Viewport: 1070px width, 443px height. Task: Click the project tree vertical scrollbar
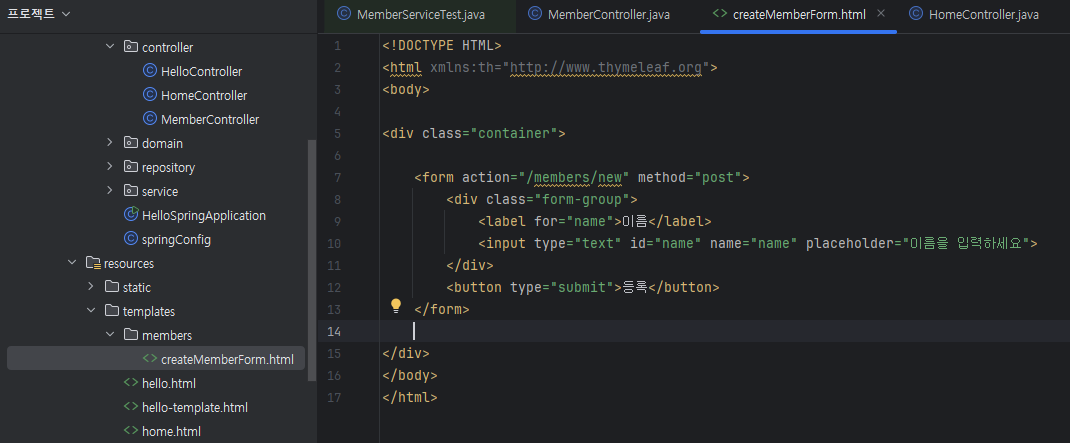point(313,259)
